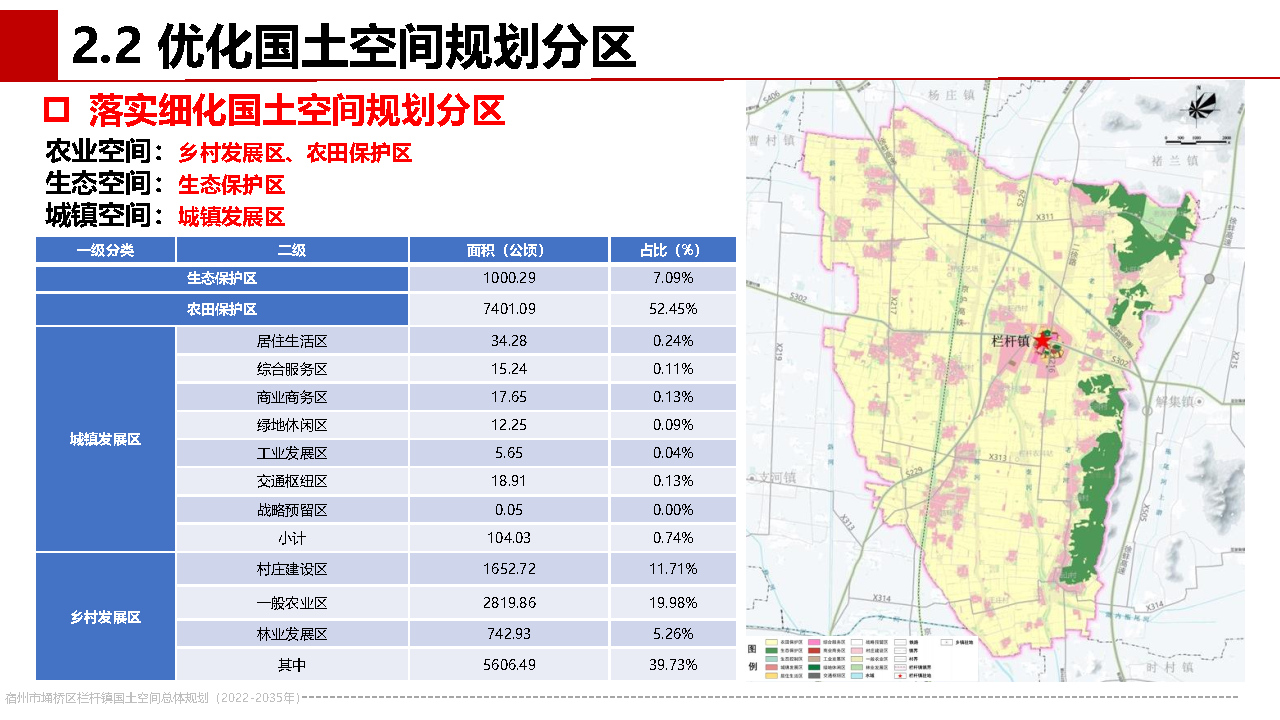Click the 占比（%） column header
1280x720 pixels.
pos(672,250)
